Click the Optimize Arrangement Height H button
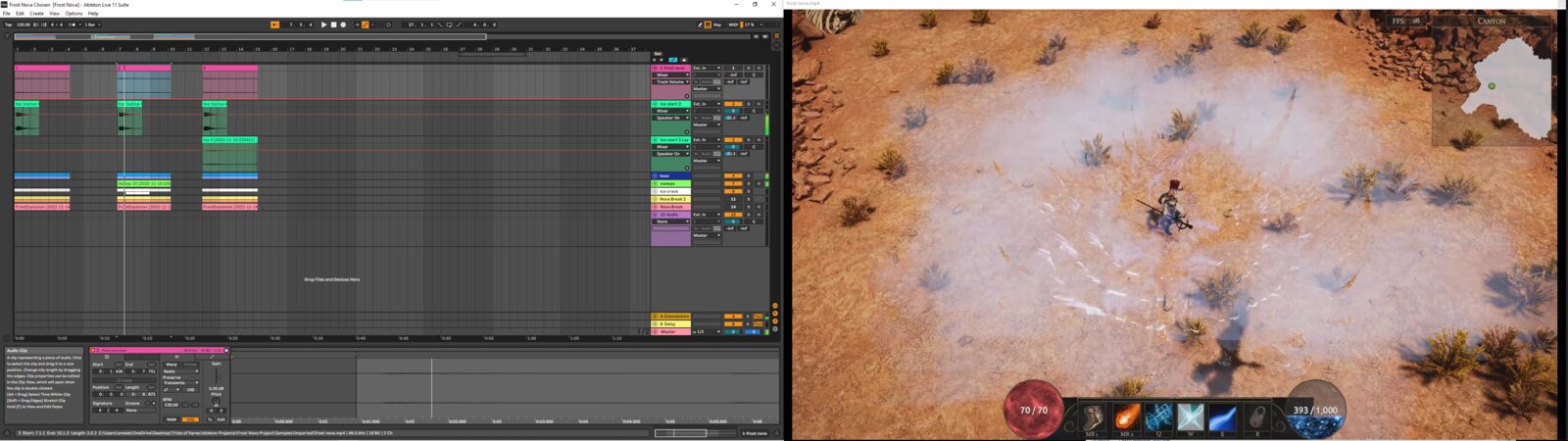Viewport: 1568px width, 441px height. 756,36
